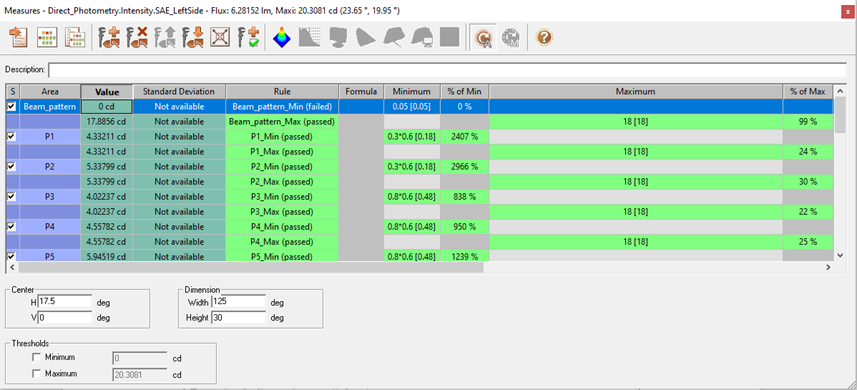Uncheck the Beam_pattern row checkbox
The image size is (857, 390).
tap(12, 107)
